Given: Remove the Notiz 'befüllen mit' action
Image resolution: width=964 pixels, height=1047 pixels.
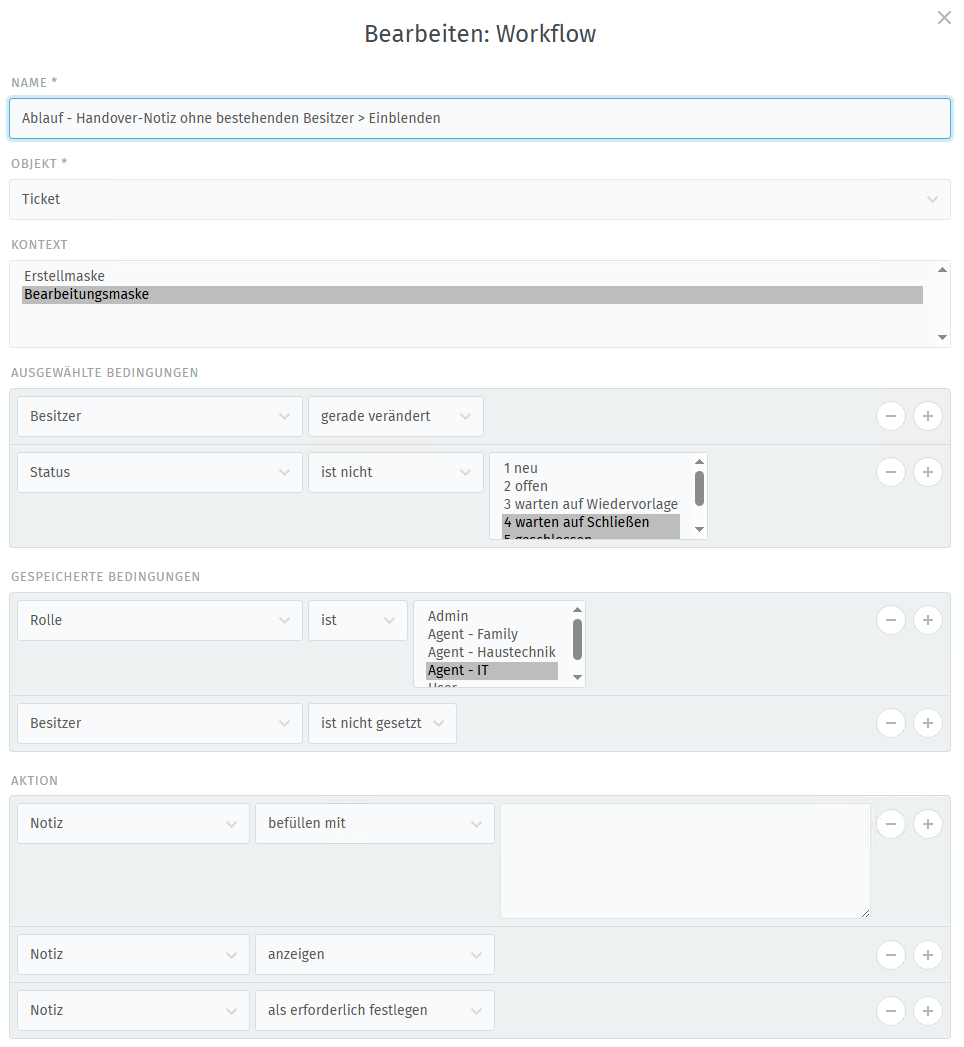Looking at the screenshot, I should pos(890,823).
